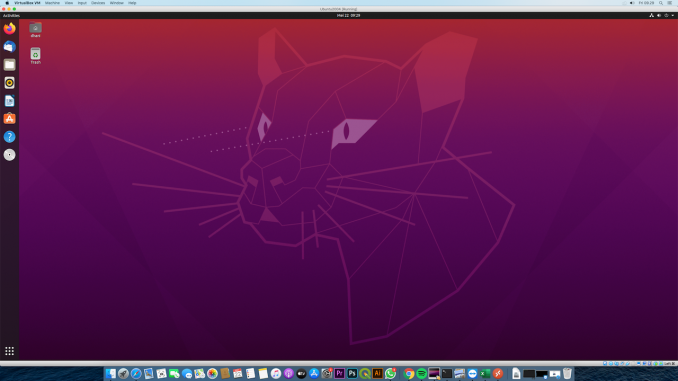Screen dimensions: 678x381
Task: Open Safari in the macOS Dock
Action: point(136,374)
